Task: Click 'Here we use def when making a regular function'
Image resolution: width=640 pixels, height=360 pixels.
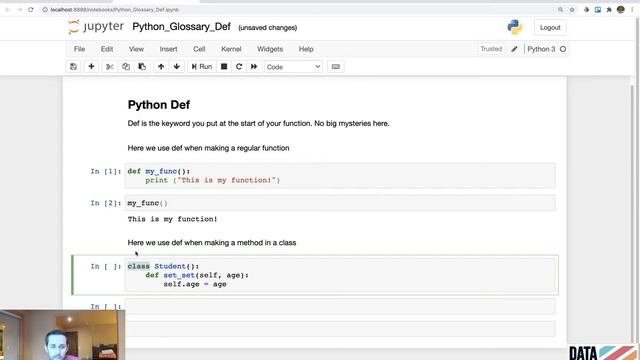Action: pyautogui.click(x=209, y=148)
